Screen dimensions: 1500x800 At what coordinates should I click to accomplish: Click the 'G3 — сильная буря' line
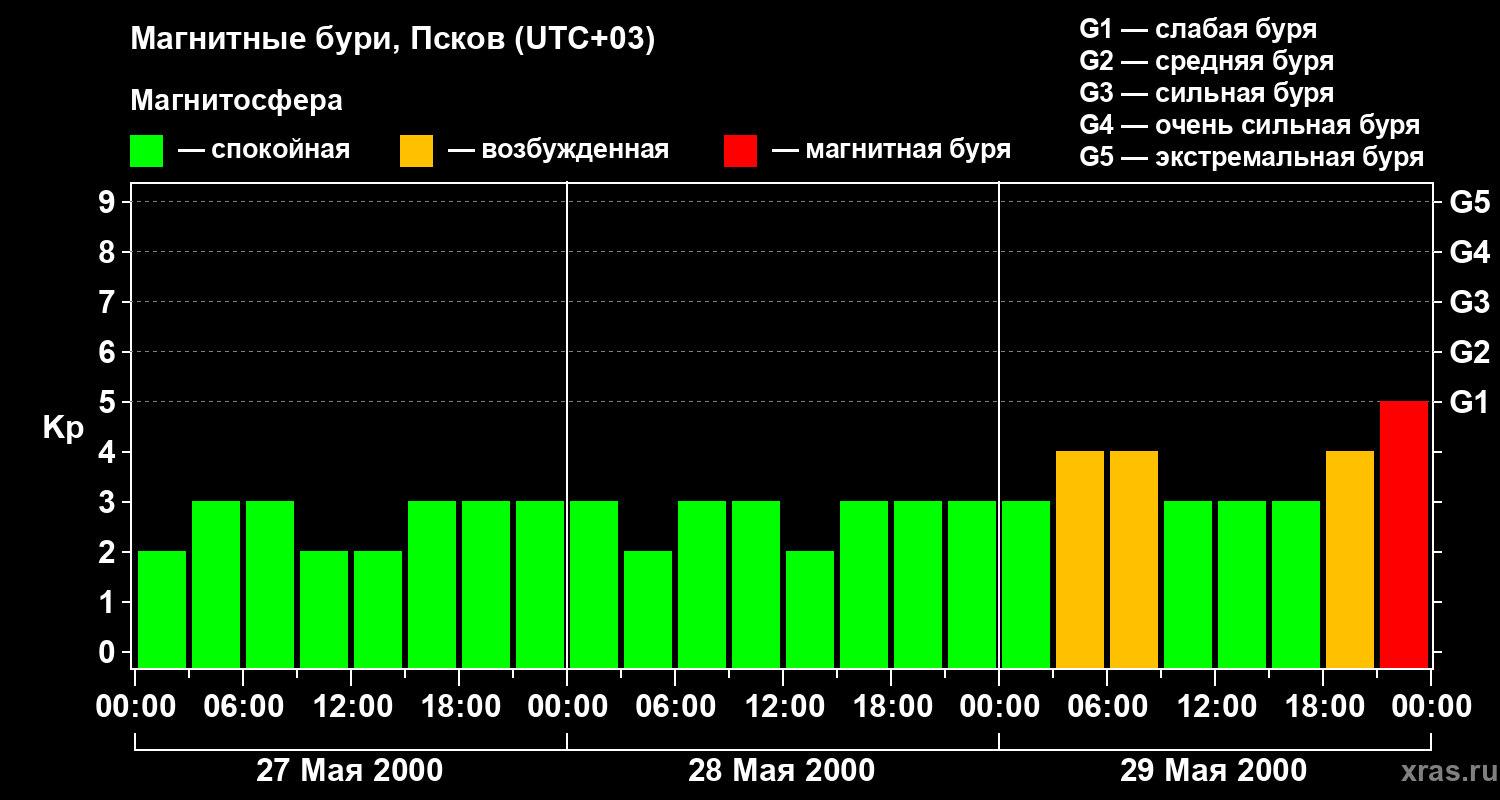pos(1207,93)
